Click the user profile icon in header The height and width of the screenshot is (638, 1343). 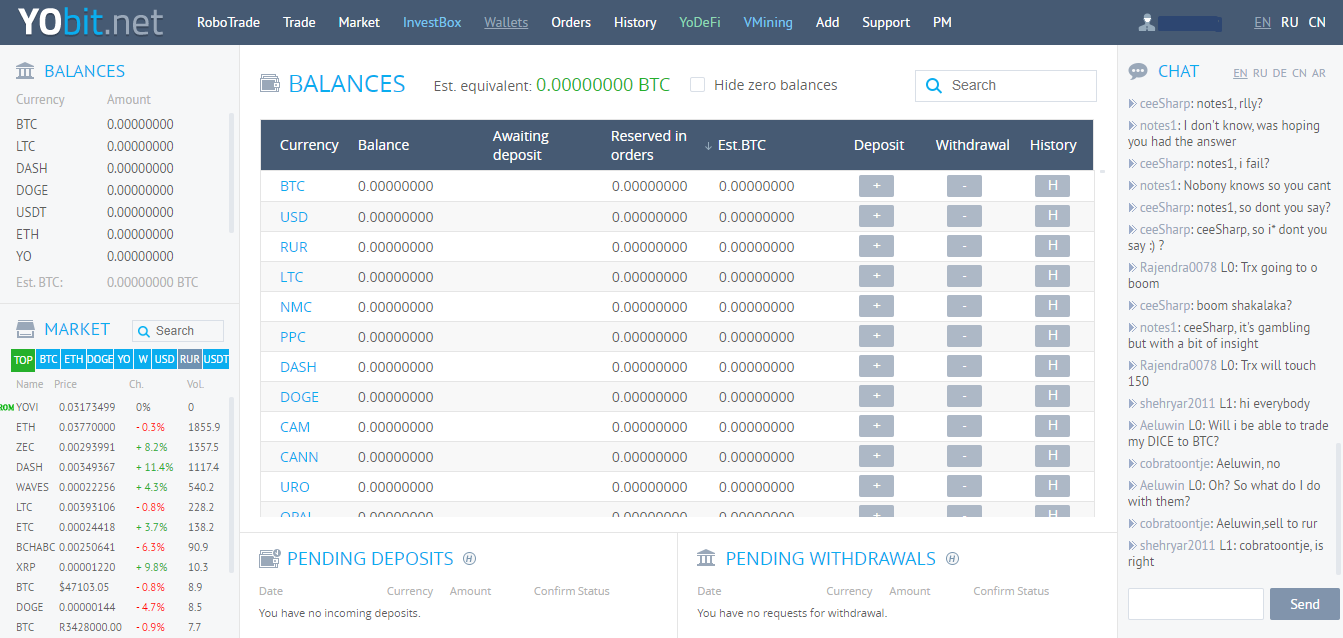(x=1147, y=22)
